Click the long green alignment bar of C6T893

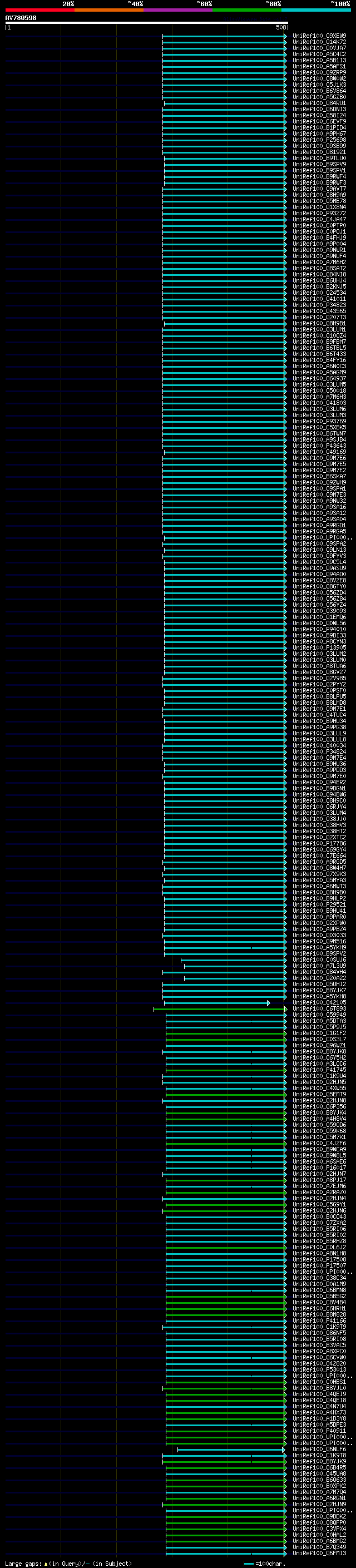pyautogui.click(x=220, y=1008)
